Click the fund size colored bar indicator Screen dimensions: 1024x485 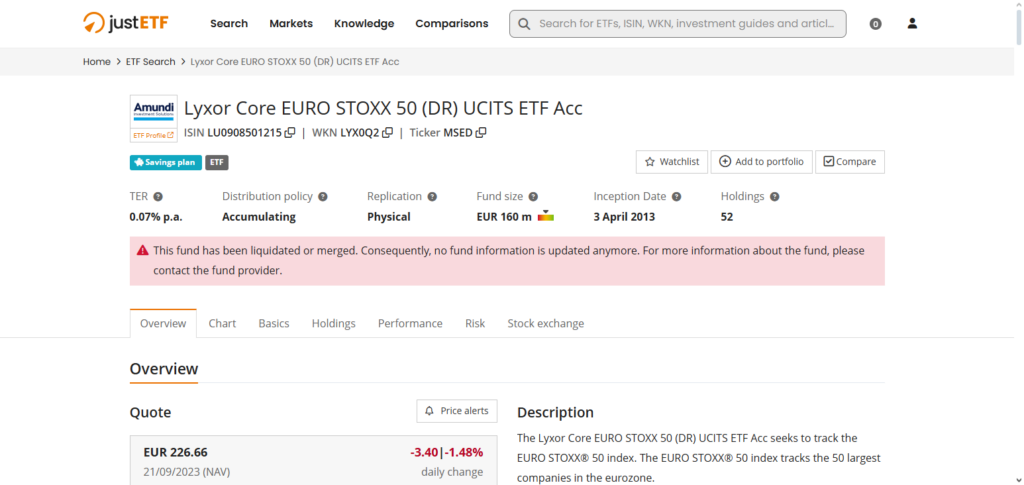pyautogui.click(x=546, y=217)
